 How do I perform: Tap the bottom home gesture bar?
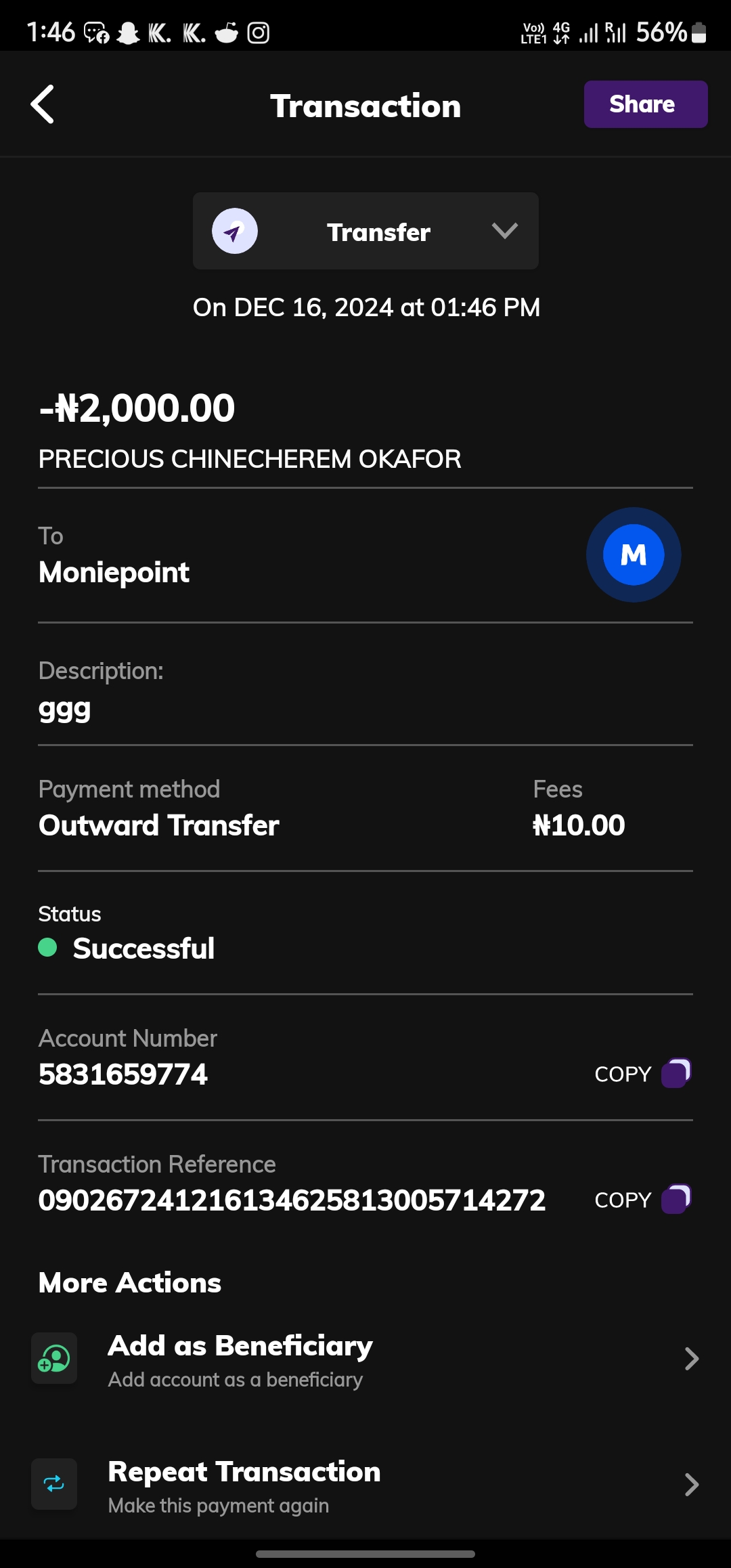pyautogui.click(x=365, y=1554)
